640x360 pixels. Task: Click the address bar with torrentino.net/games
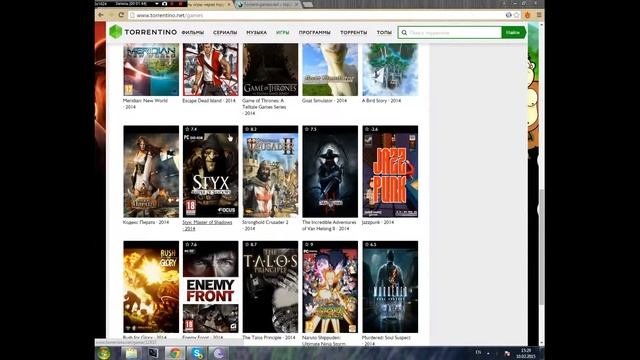[318, 15]
